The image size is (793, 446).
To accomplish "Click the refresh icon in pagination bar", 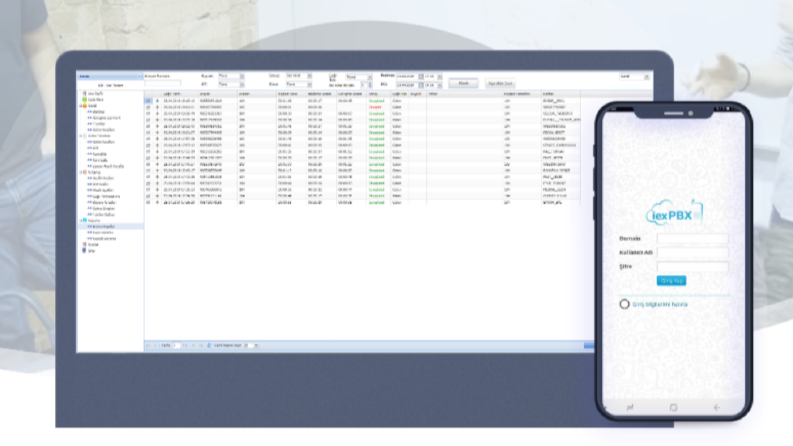I will tap(209, 345).
